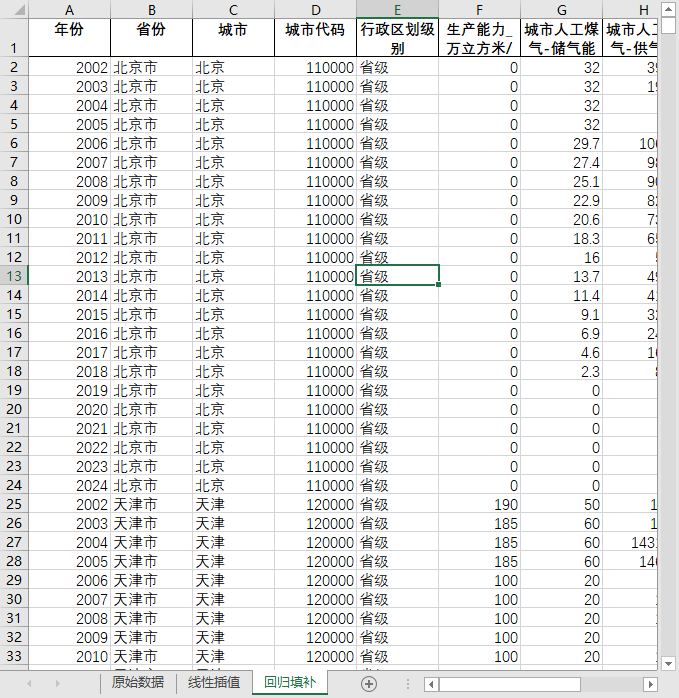Click the 城市人工煤气-储气能 header cell
679x698 pixels.
(x=561, y=37)
